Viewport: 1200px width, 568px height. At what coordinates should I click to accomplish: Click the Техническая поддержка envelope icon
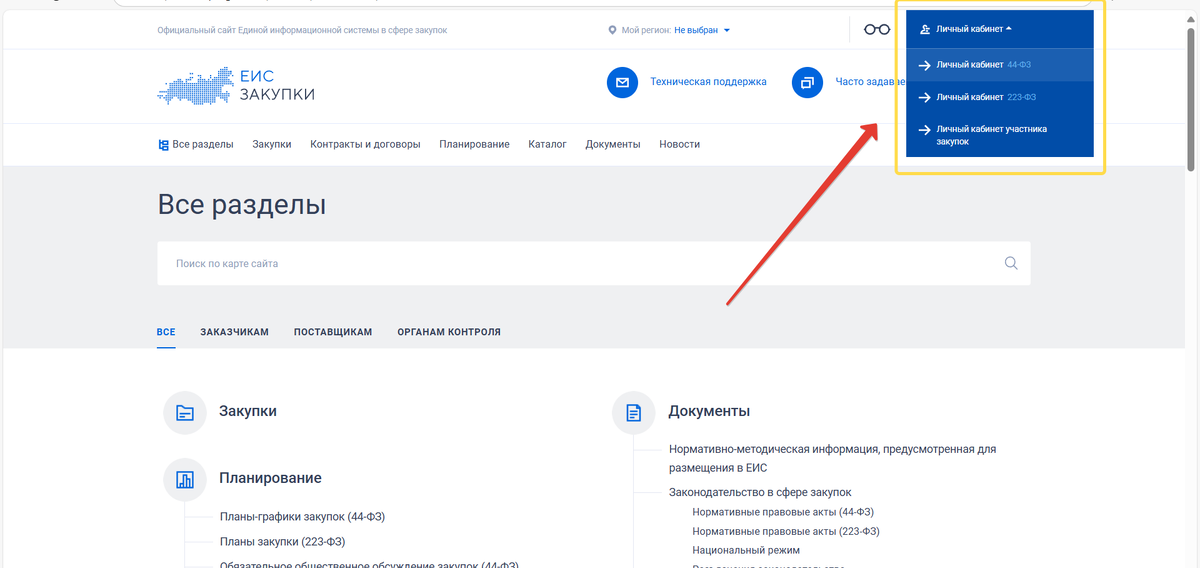point(622,82)
